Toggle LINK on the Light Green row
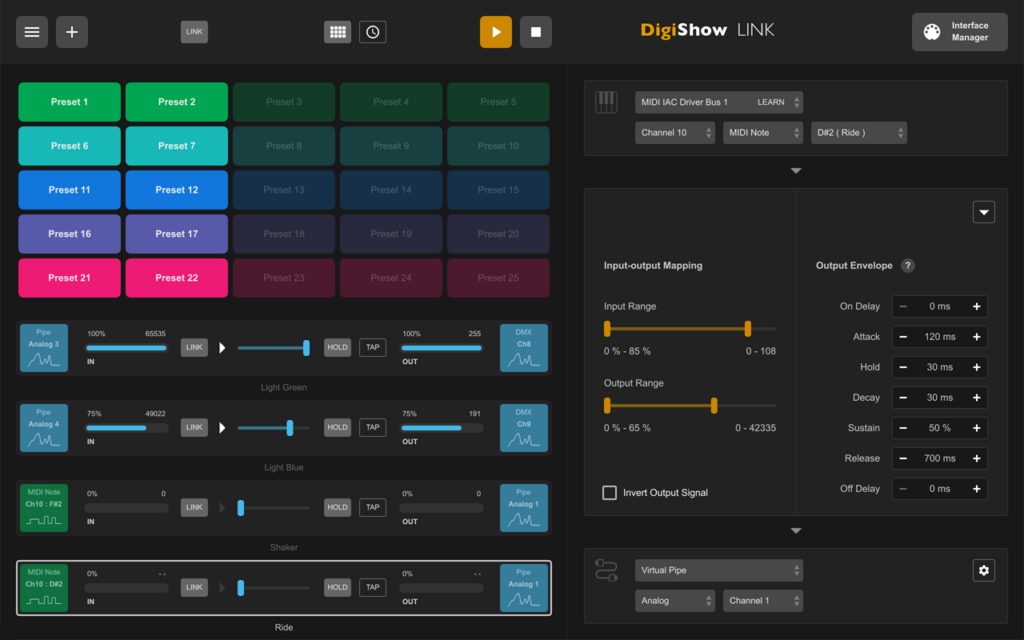This screenshot has width=1024, height=640. pyautogui.click(x=193, y=347)
